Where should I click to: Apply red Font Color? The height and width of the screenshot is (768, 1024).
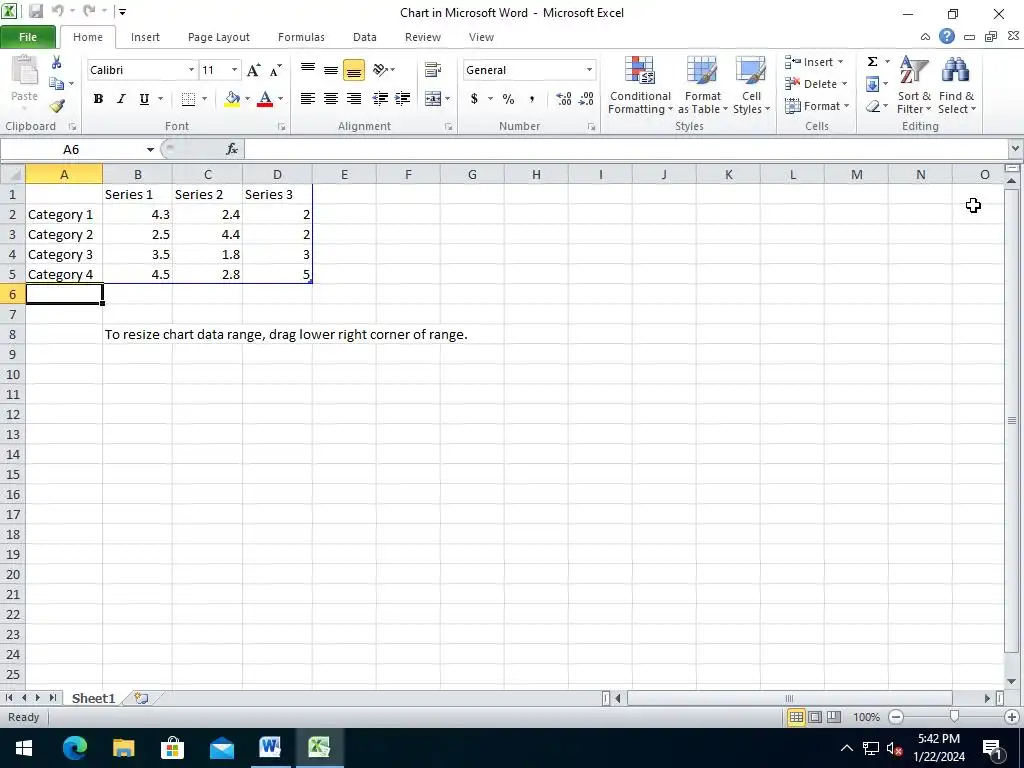coord(264,99)
